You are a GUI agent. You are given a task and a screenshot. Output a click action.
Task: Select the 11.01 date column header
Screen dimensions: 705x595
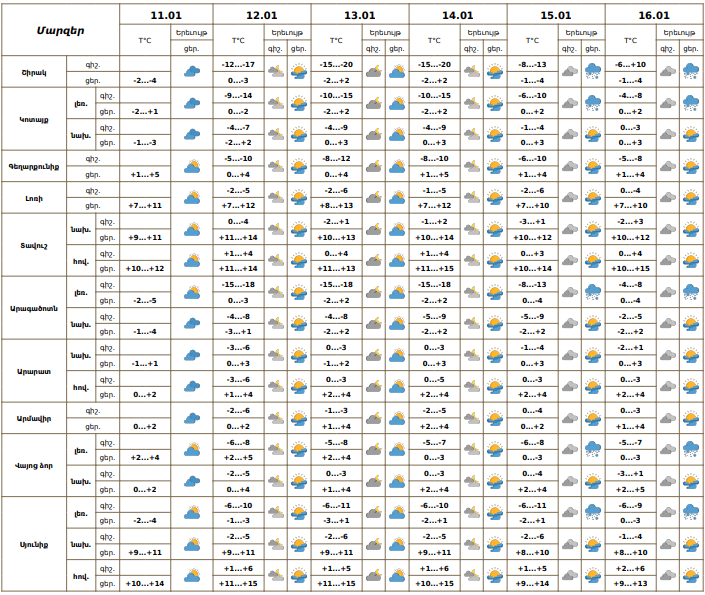166,16
